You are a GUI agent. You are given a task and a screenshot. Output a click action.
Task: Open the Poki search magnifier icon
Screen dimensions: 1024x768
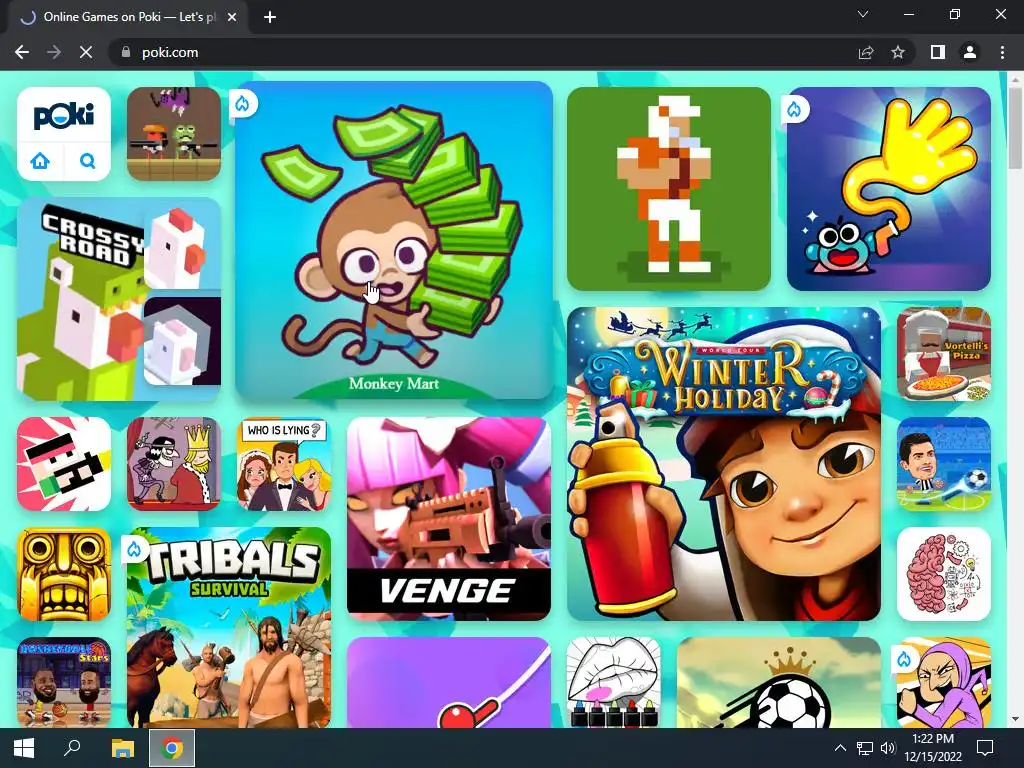point(87,161)
